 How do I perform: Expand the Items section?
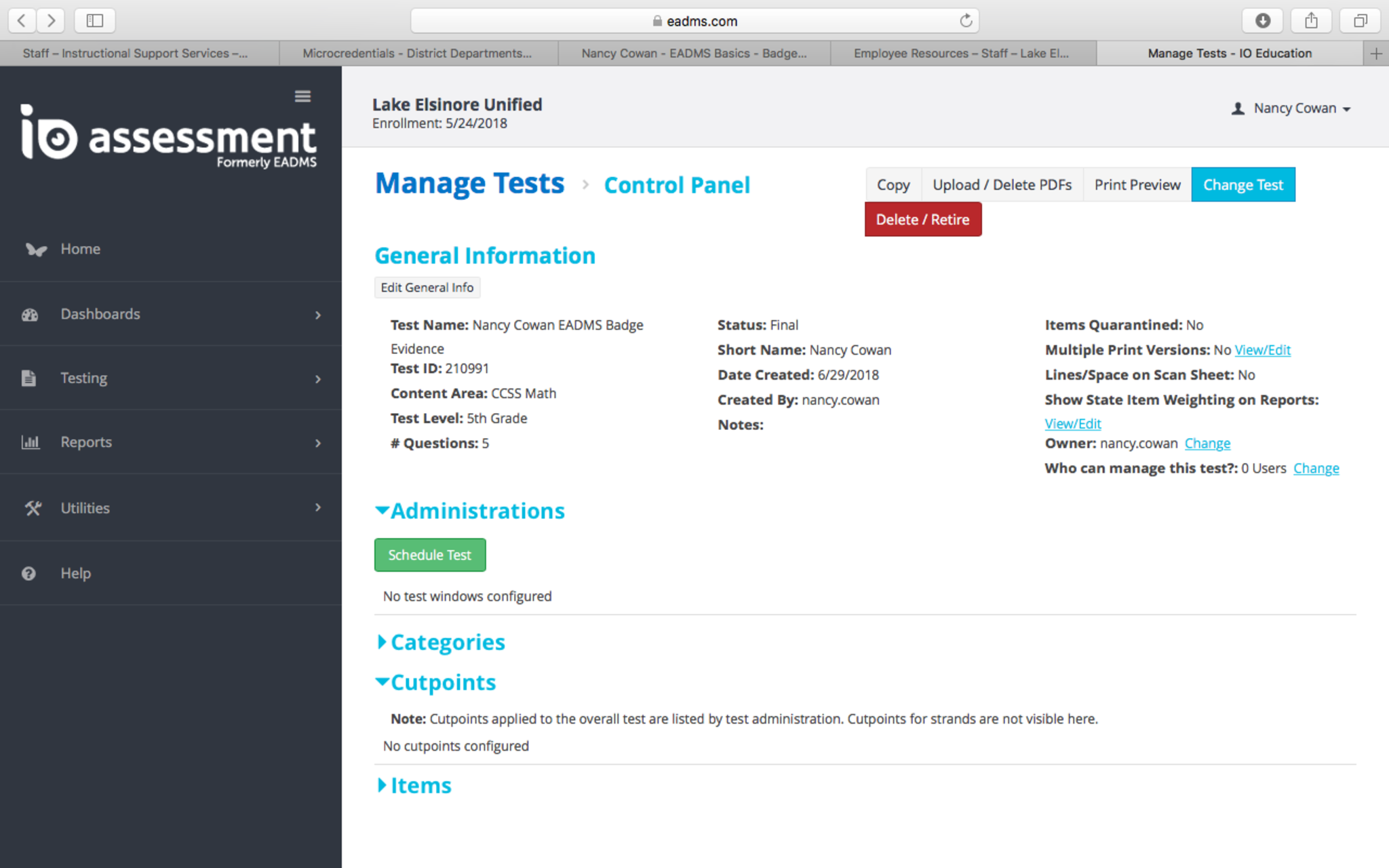pyautogui.click(x=383, y=785)
